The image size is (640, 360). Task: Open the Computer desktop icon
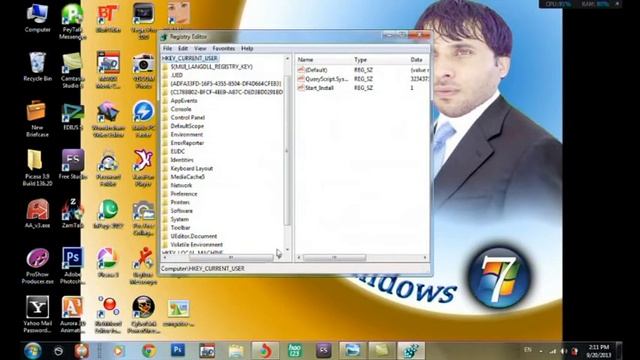(37, 18)
